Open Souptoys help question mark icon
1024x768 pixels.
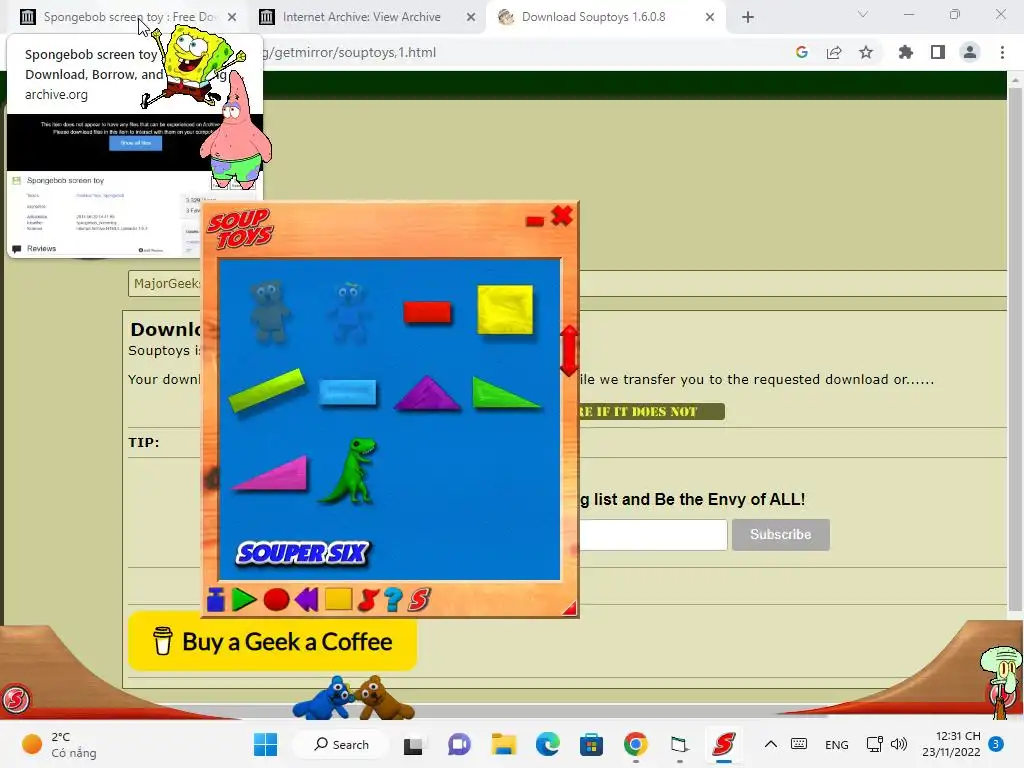[x=393, y=600]
